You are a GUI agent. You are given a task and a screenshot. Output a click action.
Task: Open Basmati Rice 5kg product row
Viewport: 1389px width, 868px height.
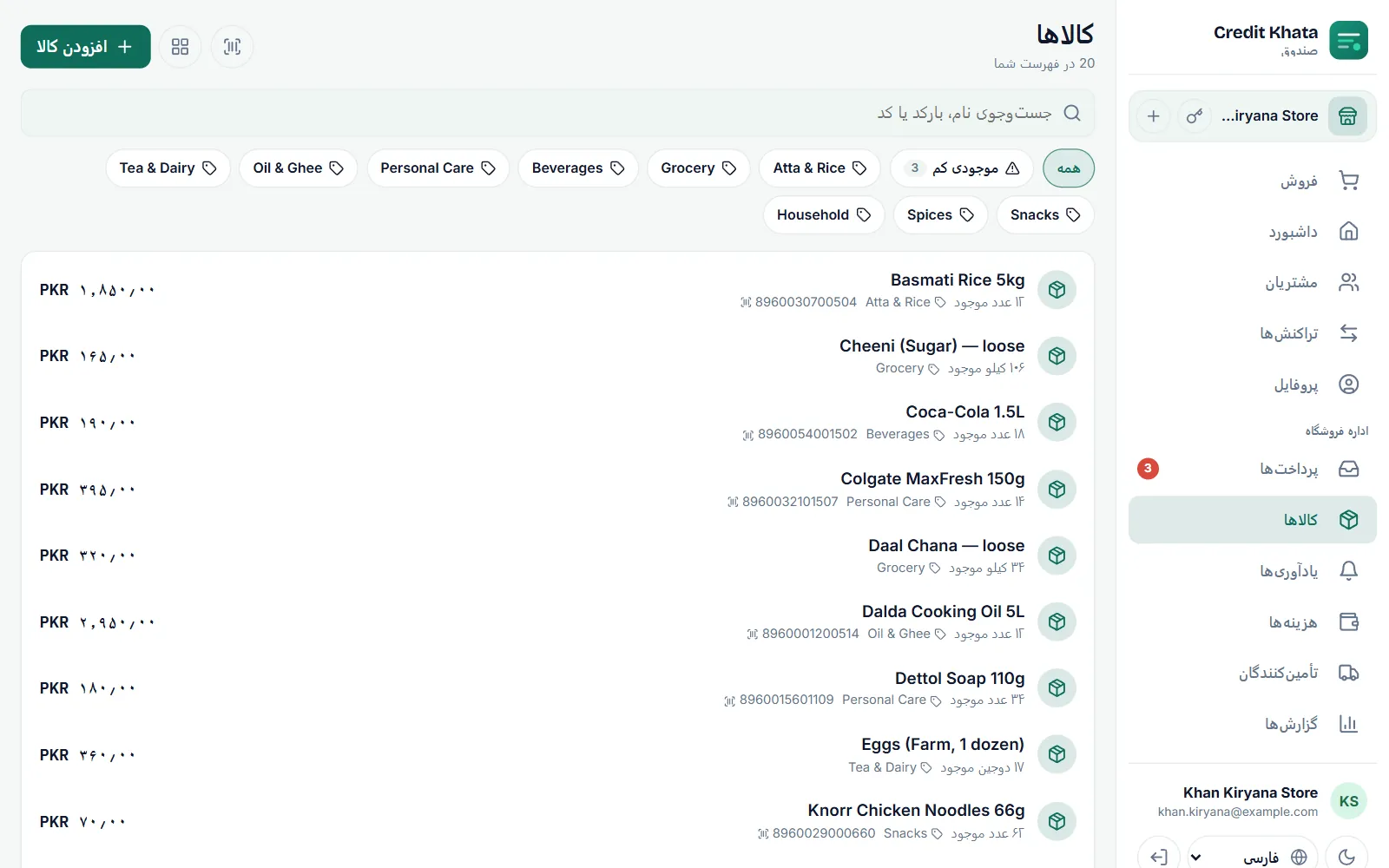[x=557, y=290]
